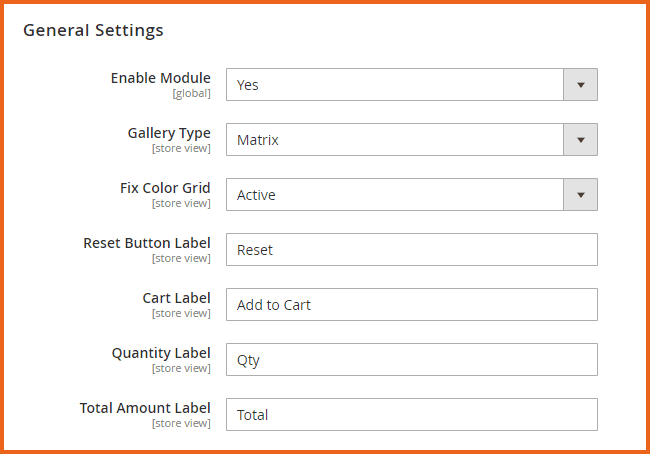
Task: Click the '[global]' scope text under Enable Module
Action: coord(190,93)
